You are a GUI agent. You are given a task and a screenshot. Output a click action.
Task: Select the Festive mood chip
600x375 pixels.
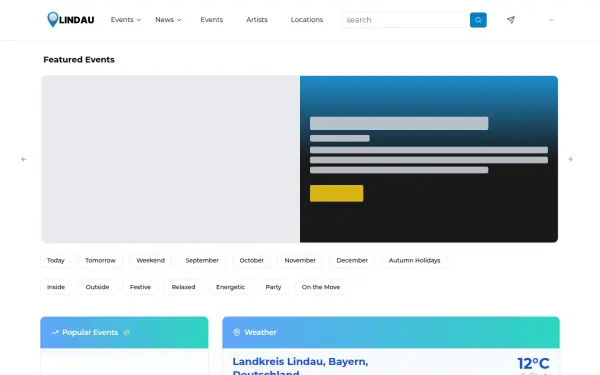(140, 287)
